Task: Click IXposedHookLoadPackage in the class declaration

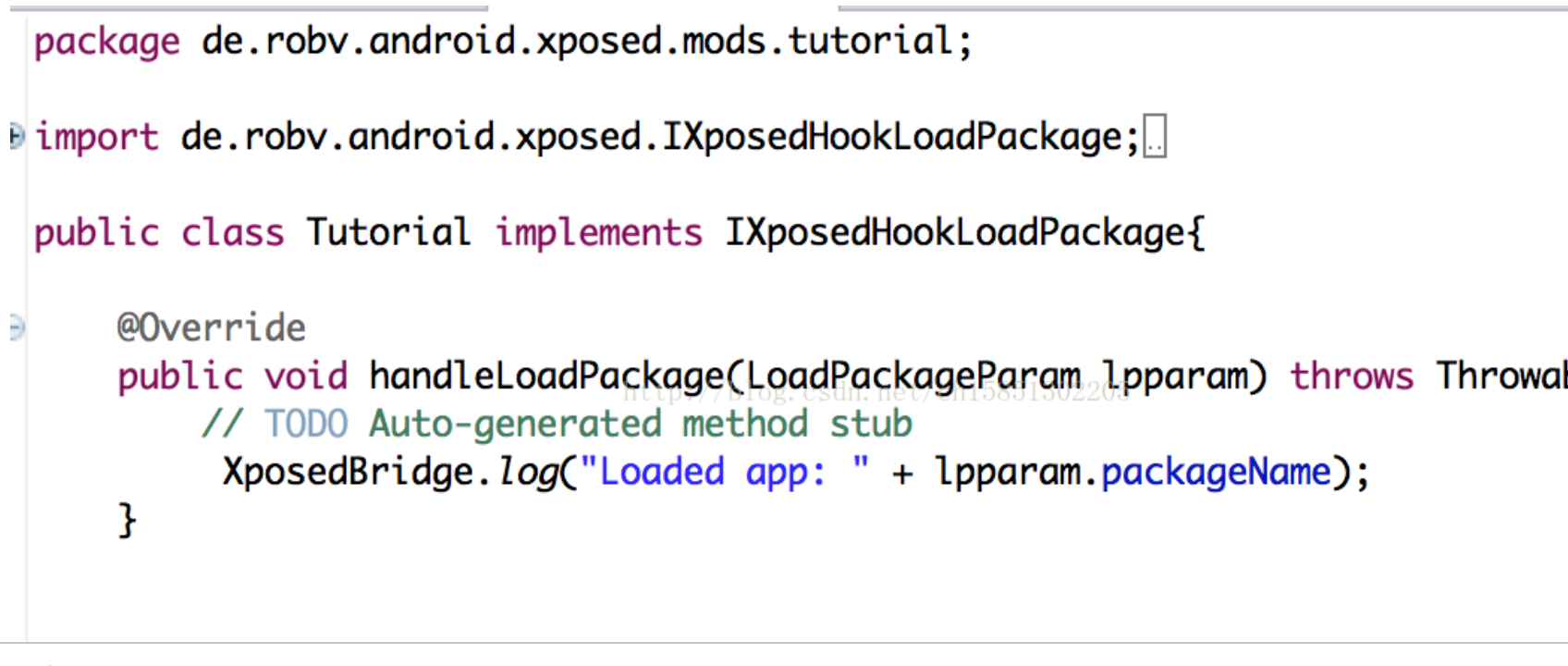Action: click(x=954, y=232)
